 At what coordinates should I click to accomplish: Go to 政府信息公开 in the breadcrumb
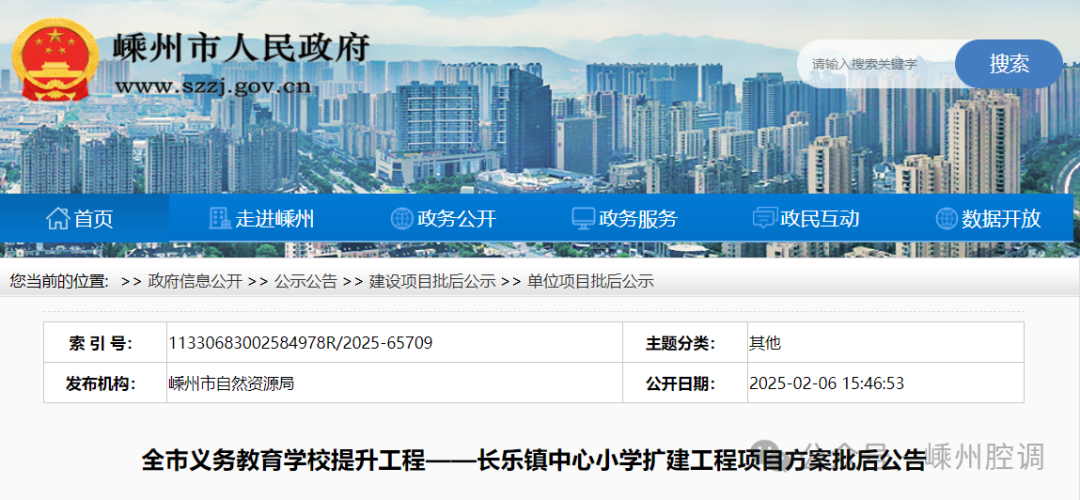(195, 282)
